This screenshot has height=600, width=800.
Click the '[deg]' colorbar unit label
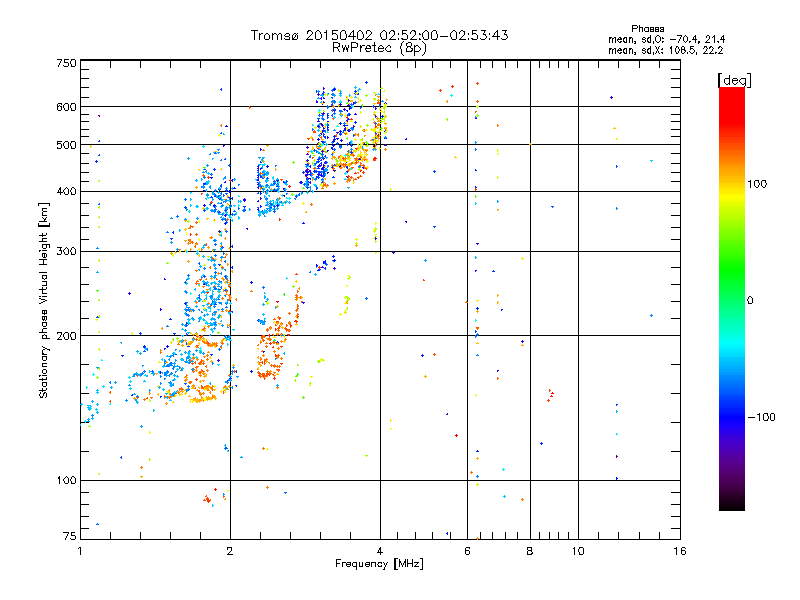[734, 80]
